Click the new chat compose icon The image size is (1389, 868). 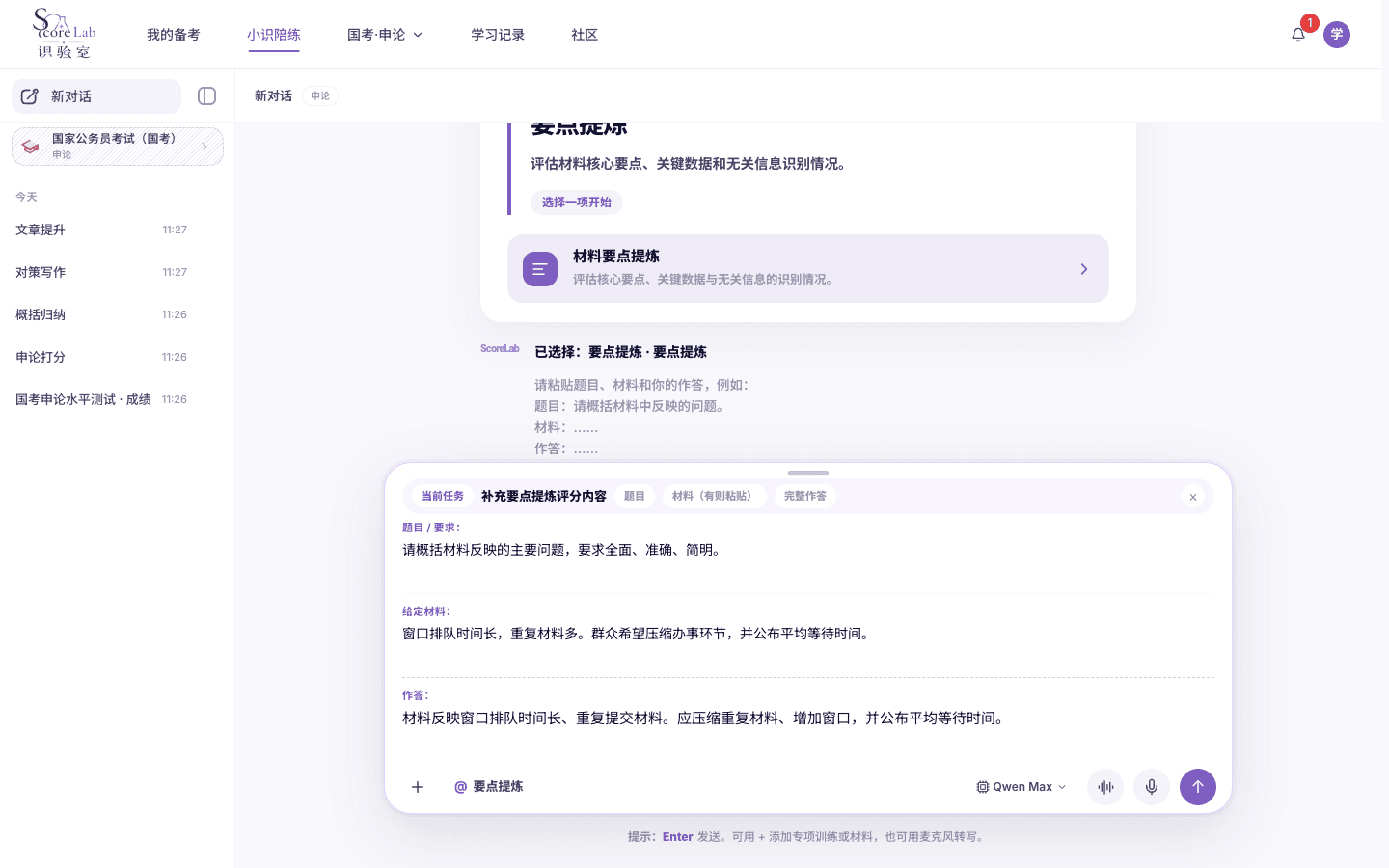[30, 96]
